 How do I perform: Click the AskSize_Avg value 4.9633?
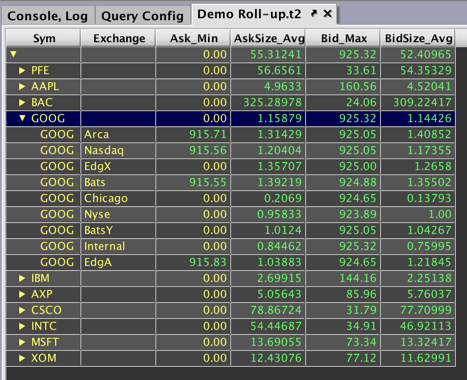[x=283, y=86]
